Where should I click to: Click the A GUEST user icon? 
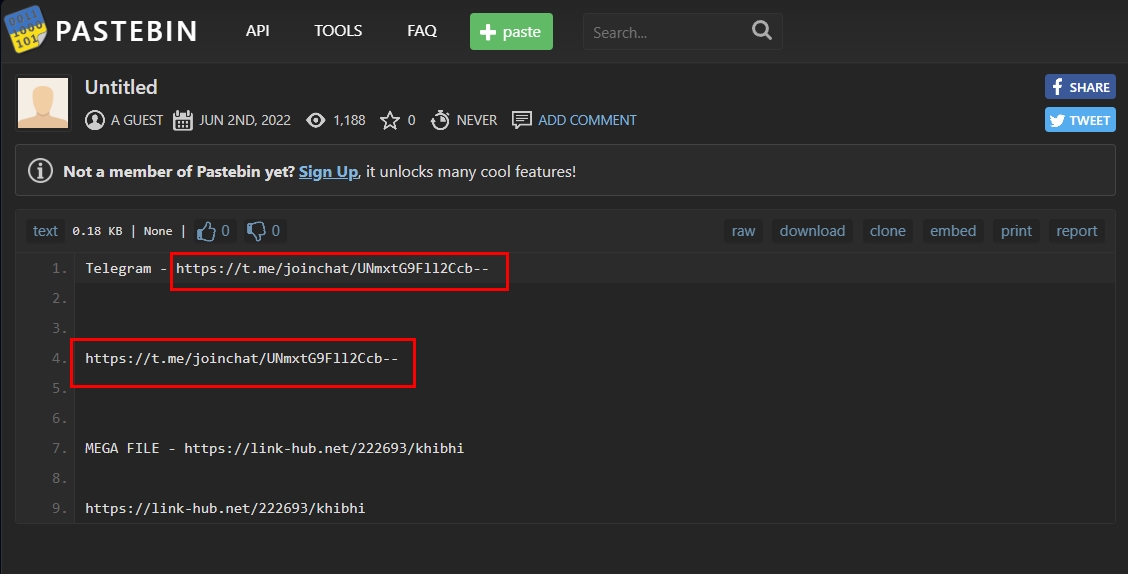(95, 120)
